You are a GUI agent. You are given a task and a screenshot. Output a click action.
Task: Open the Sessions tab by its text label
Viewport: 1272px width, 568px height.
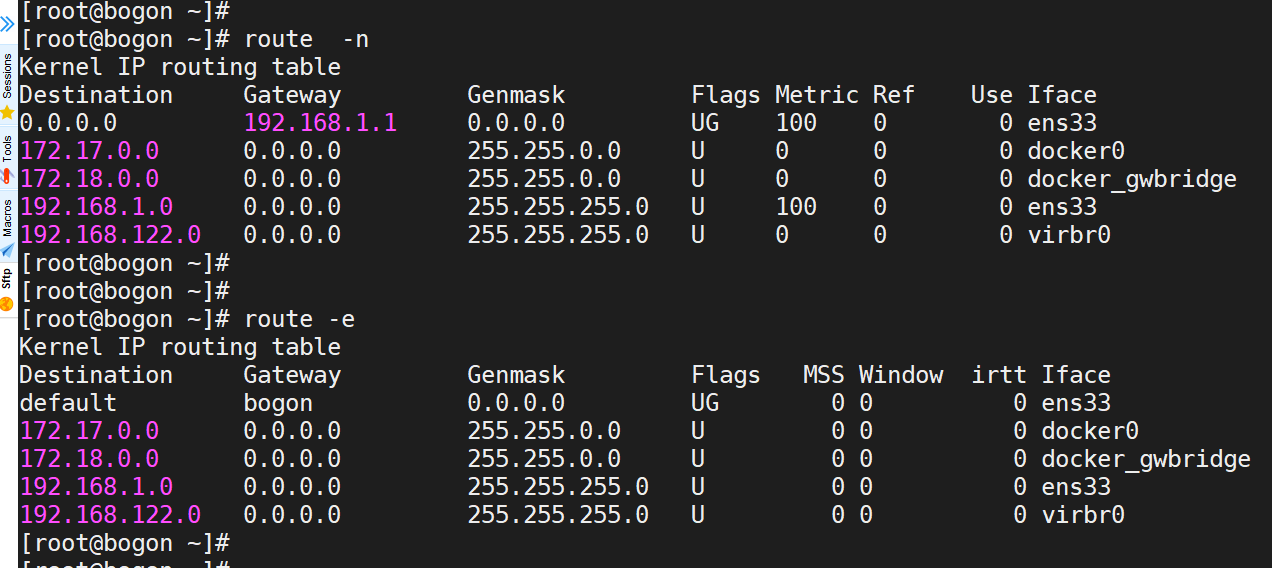click(7, 76)
